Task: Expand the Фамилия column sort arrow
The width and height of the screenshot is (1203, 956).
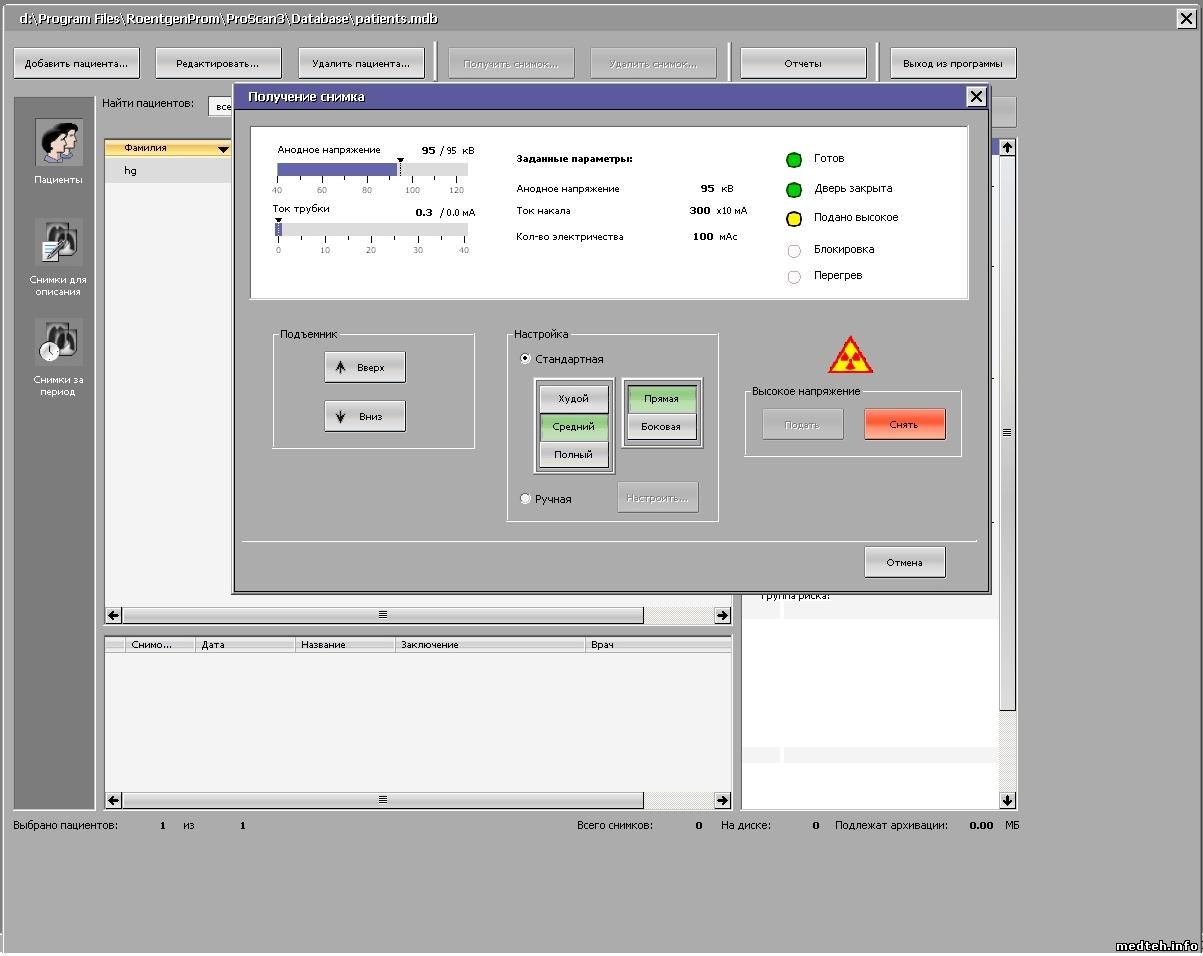Action: click(x=223, y=149)
